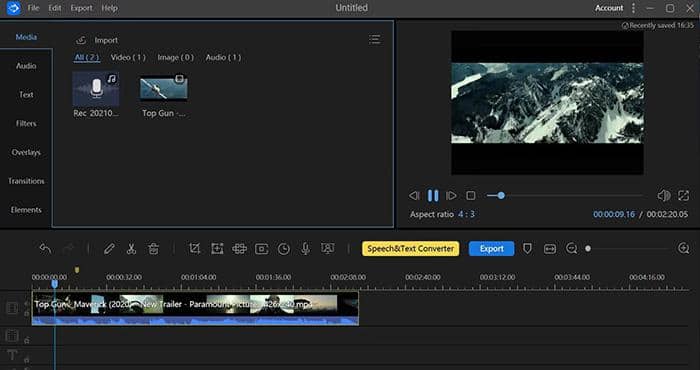Click the app logo icon

click(x=13, y=8)
